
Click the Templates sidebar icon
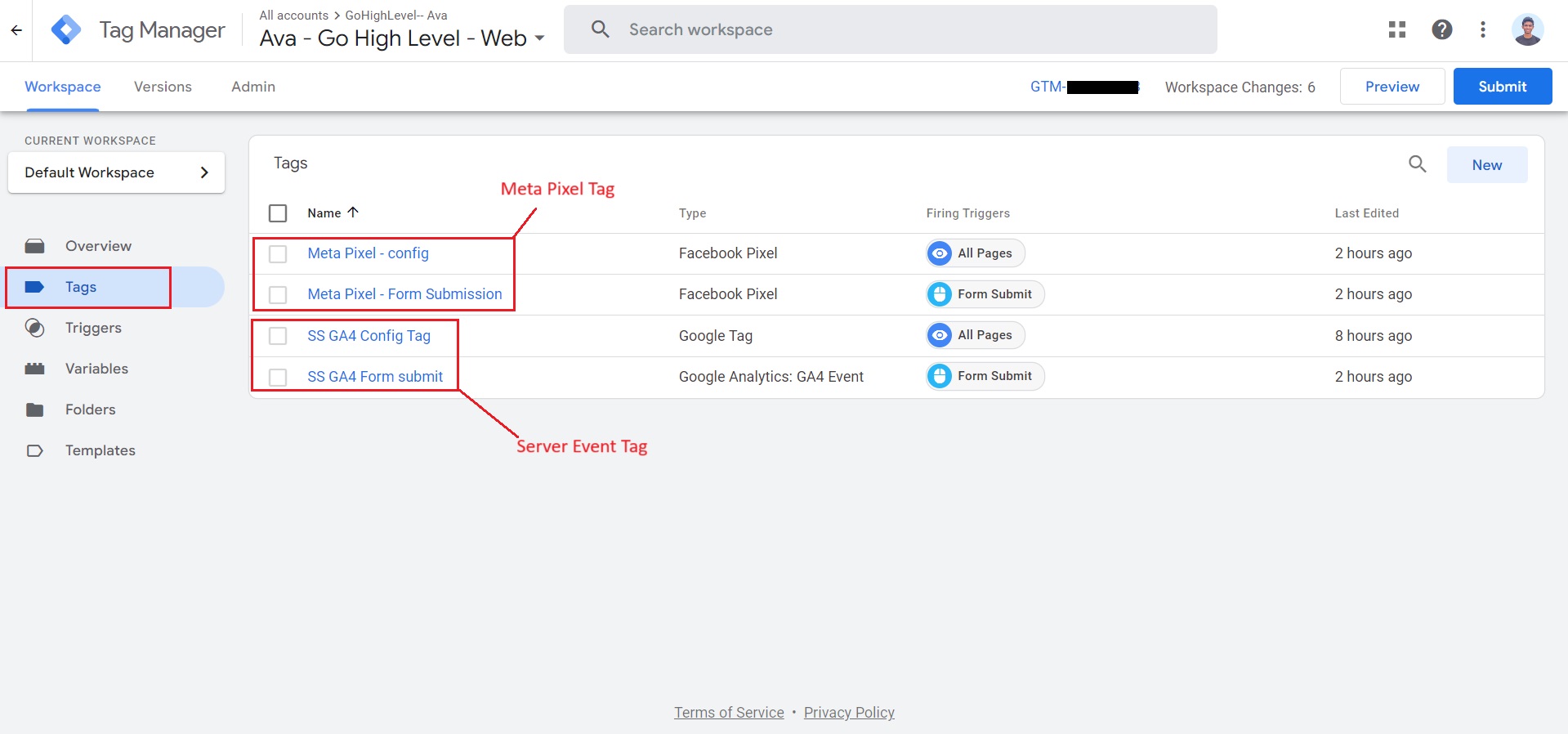(x=34, y=450)
